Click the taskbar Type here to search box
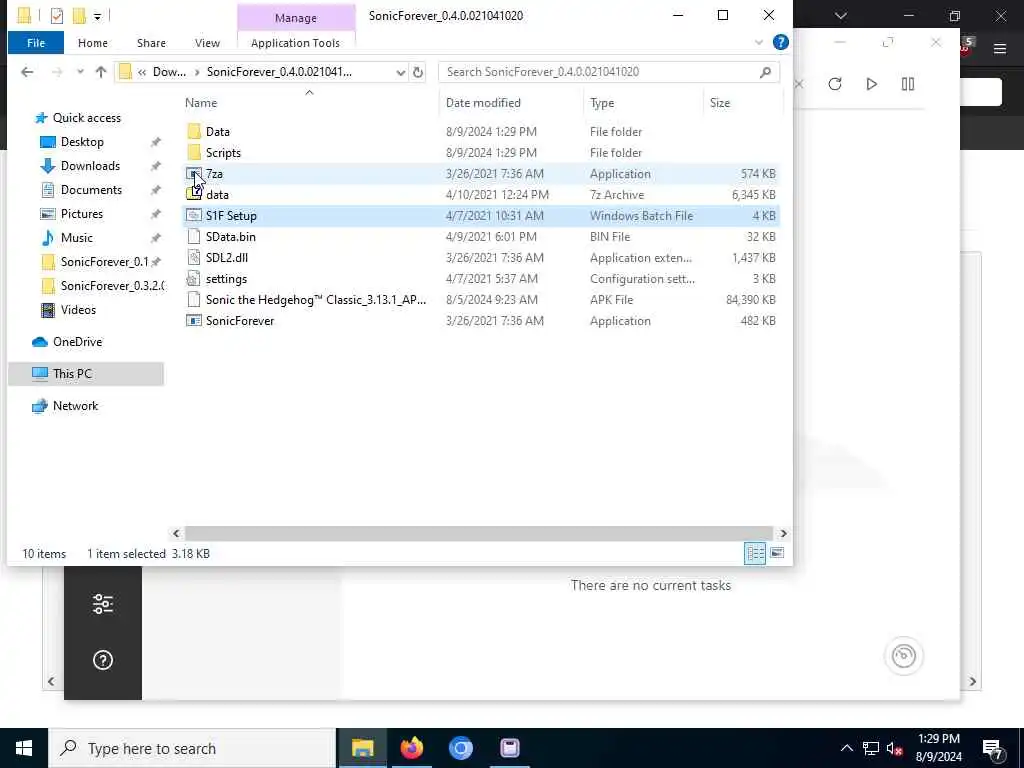 click(x=191, y=748)
